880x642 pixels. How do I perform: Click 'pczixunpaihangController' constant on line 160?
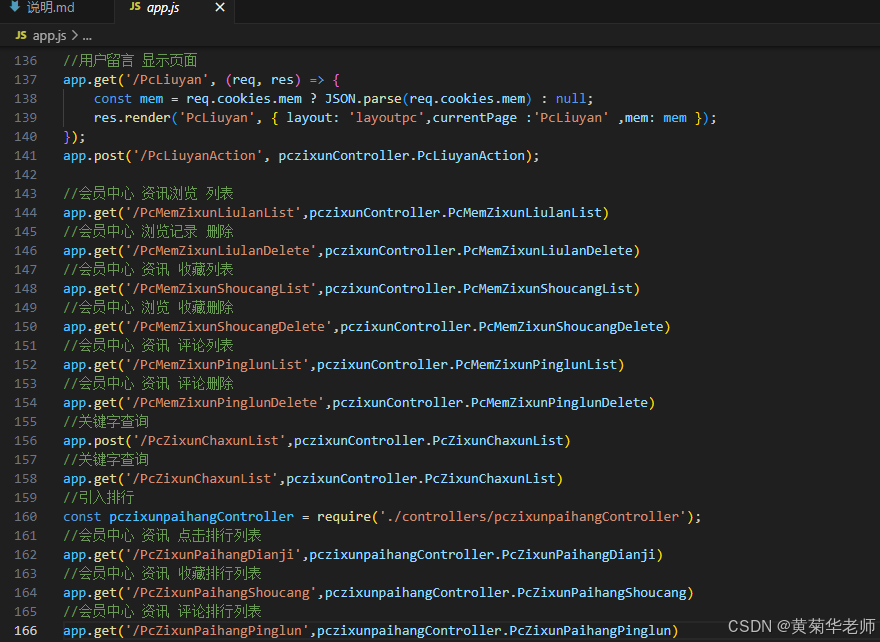tap(201, 517)
